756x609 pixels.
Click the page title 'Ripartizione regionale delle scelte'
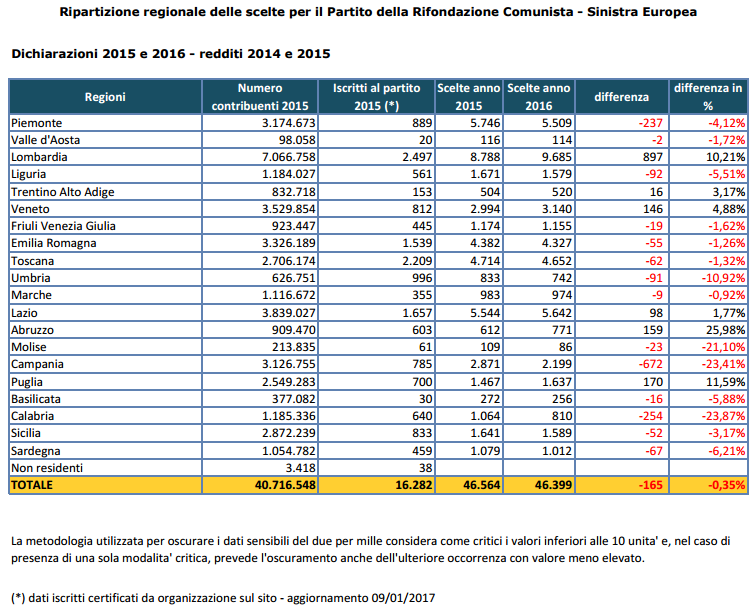tap(378, 12)
